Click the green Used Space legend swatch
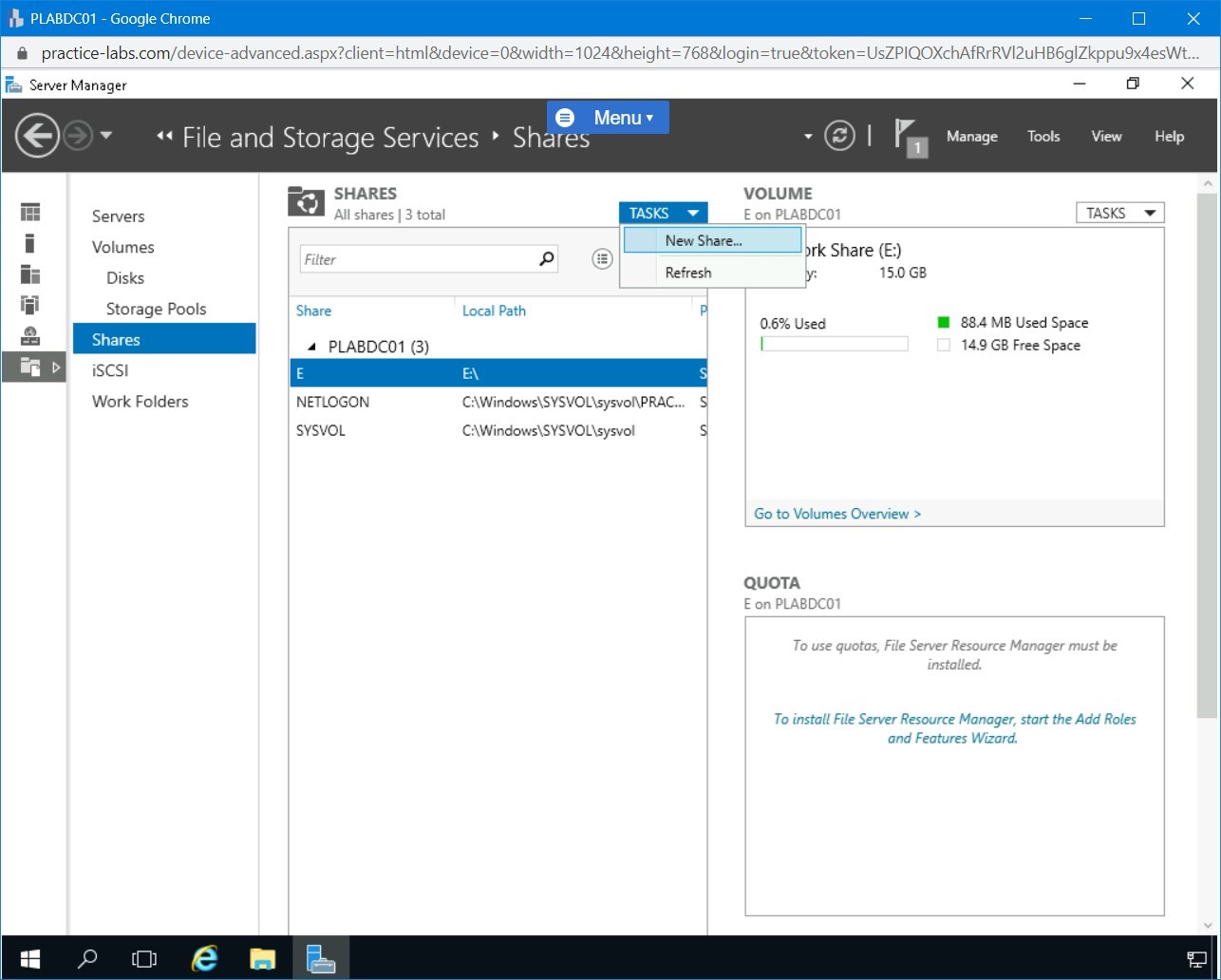This screenshot has height=980, width=1221. click(944, 323)
